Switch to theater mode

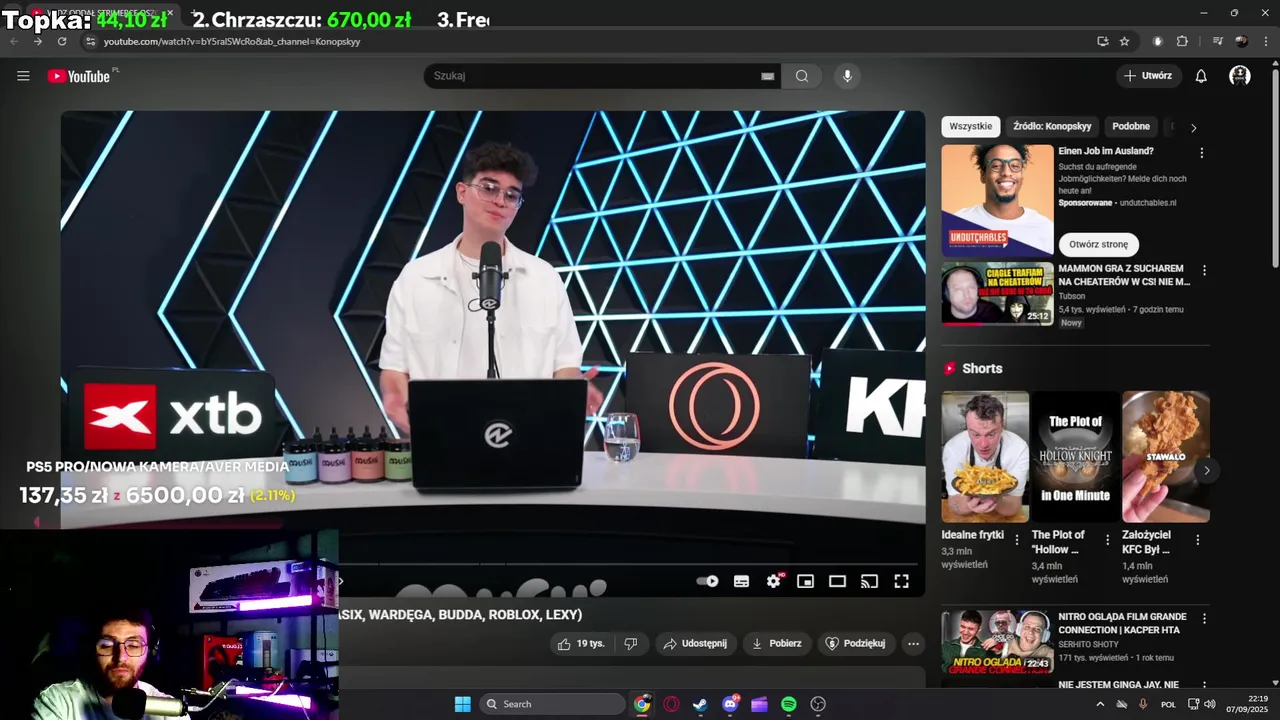[837, 581]
